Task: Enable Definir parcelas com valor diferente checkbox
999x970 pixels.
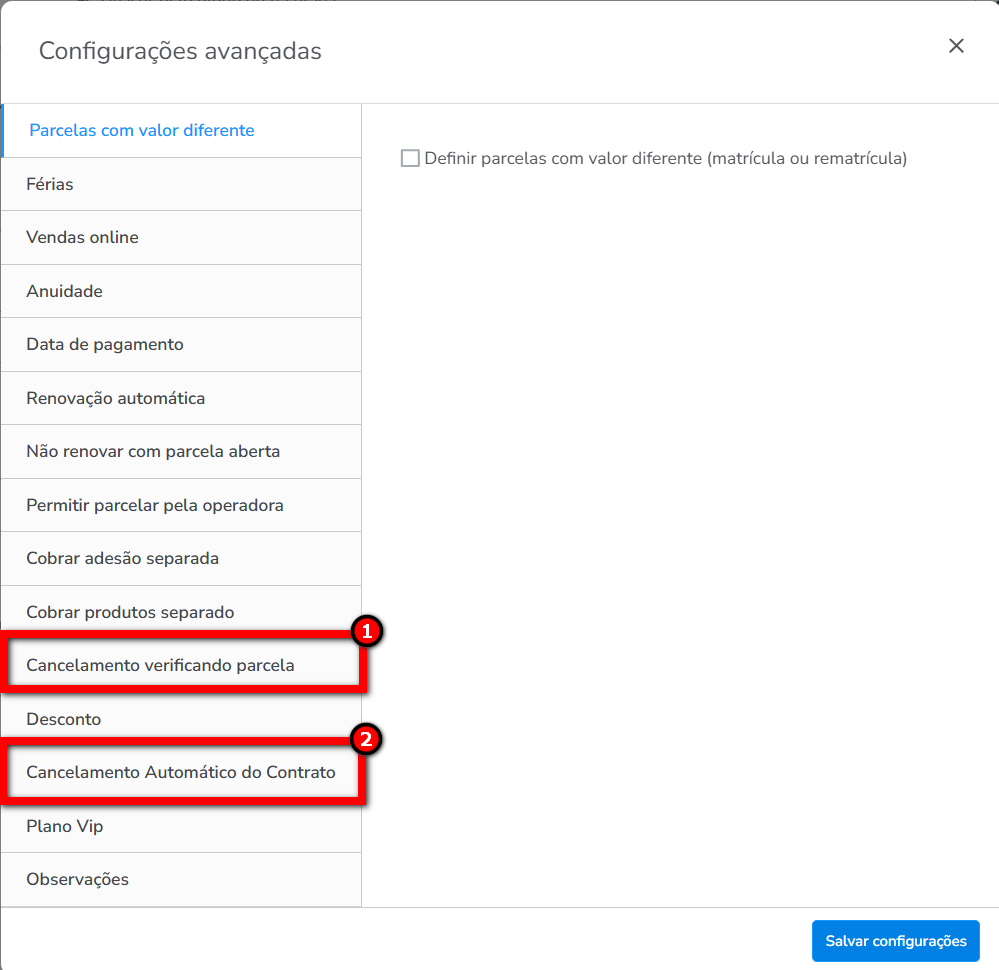Action: tap(410, 158)
